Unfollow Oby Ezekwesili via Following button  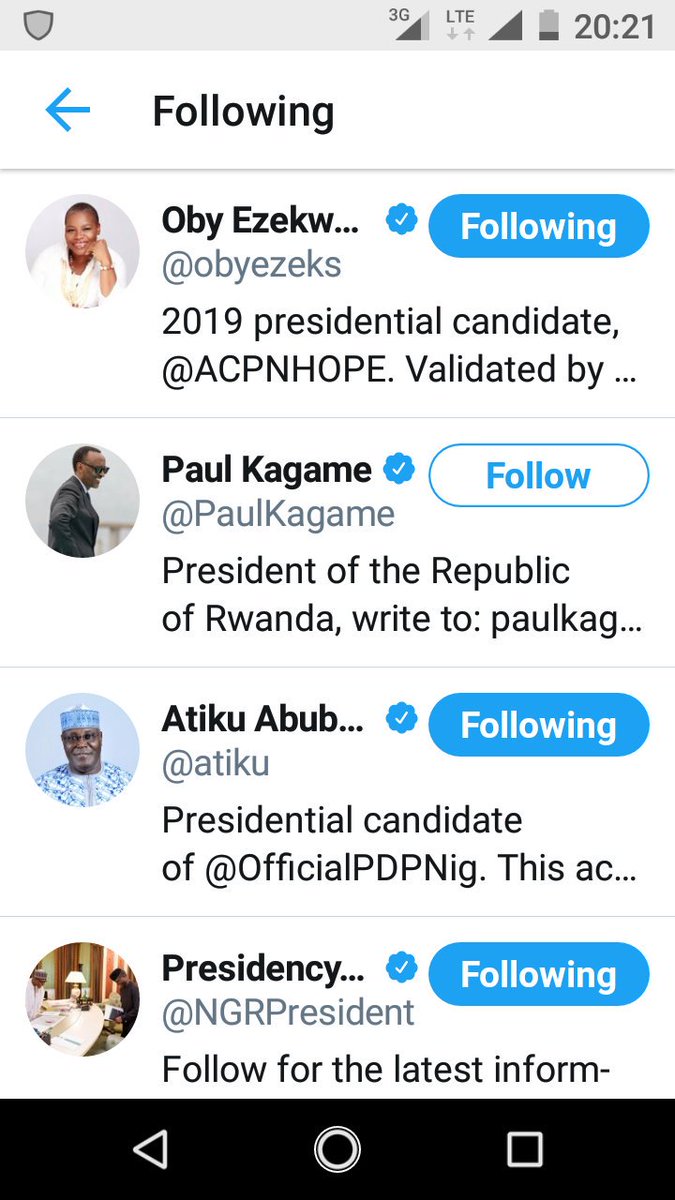coord(539,226)
